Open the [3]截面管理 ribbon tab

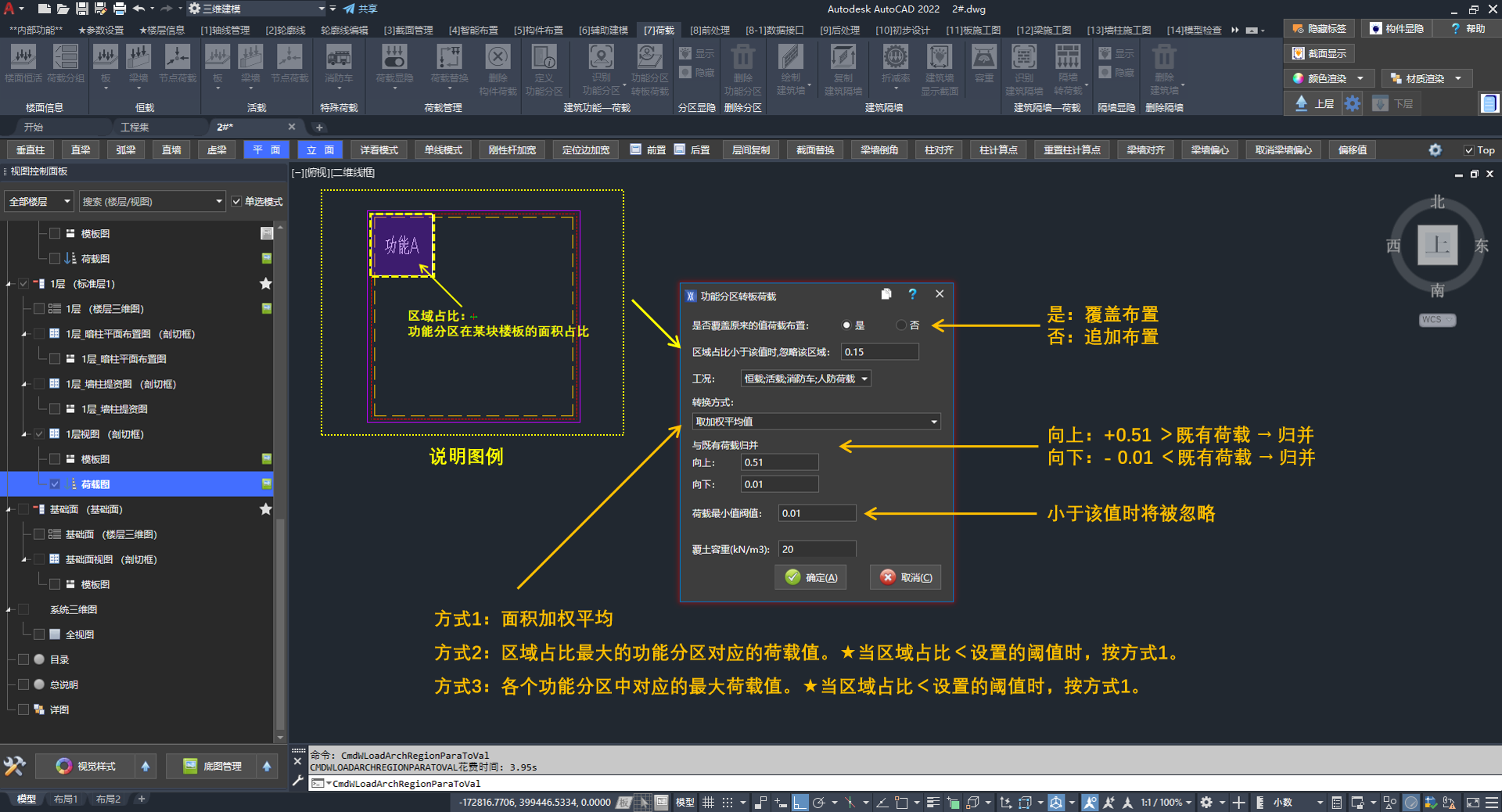click(x=408, y=30)
